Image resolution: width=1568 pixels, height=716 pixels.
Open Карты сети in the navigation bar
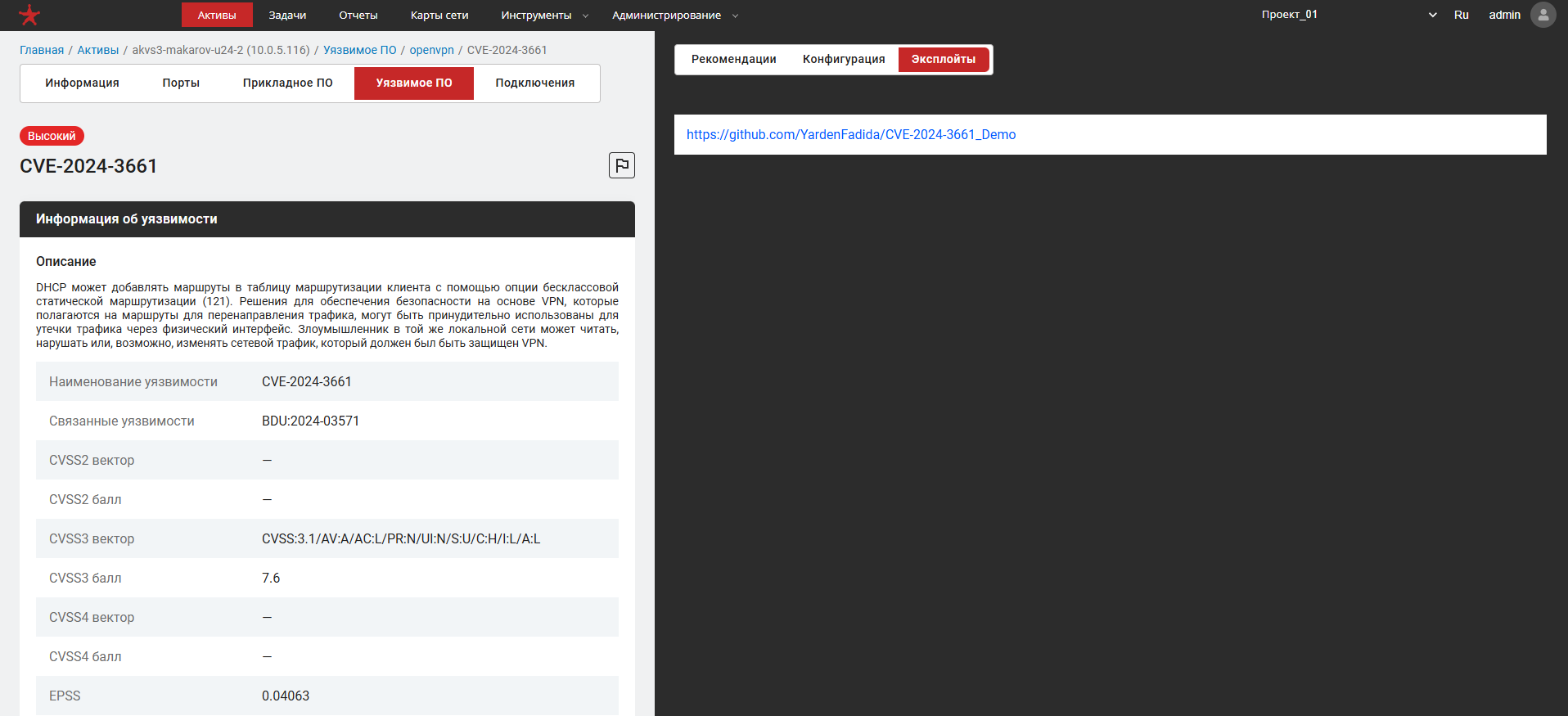439,15
